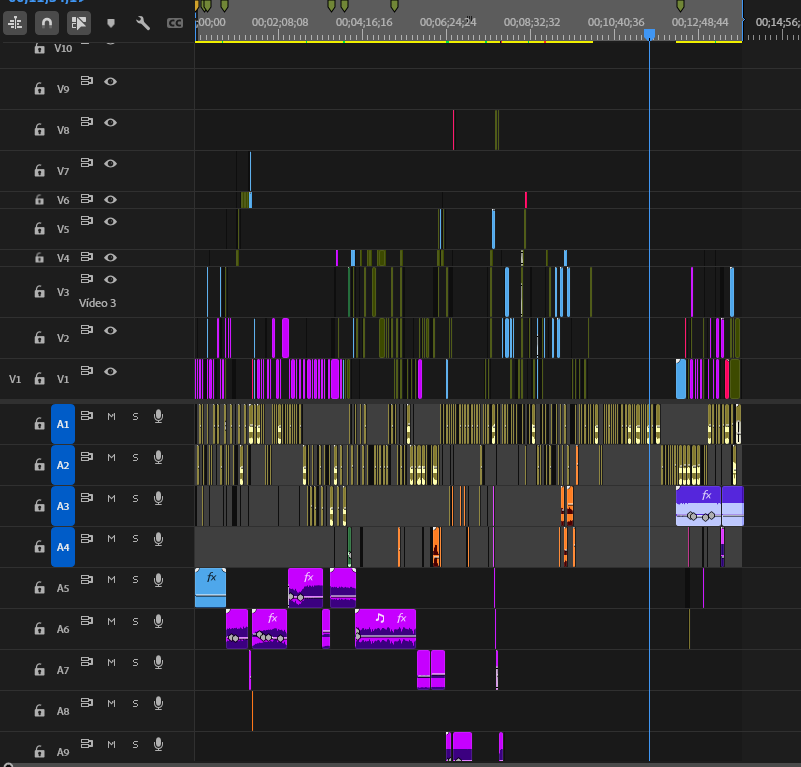Click the sequence end point on ruler
The image size is (801, 767).
pyautogui.click(x=742, y=20)
